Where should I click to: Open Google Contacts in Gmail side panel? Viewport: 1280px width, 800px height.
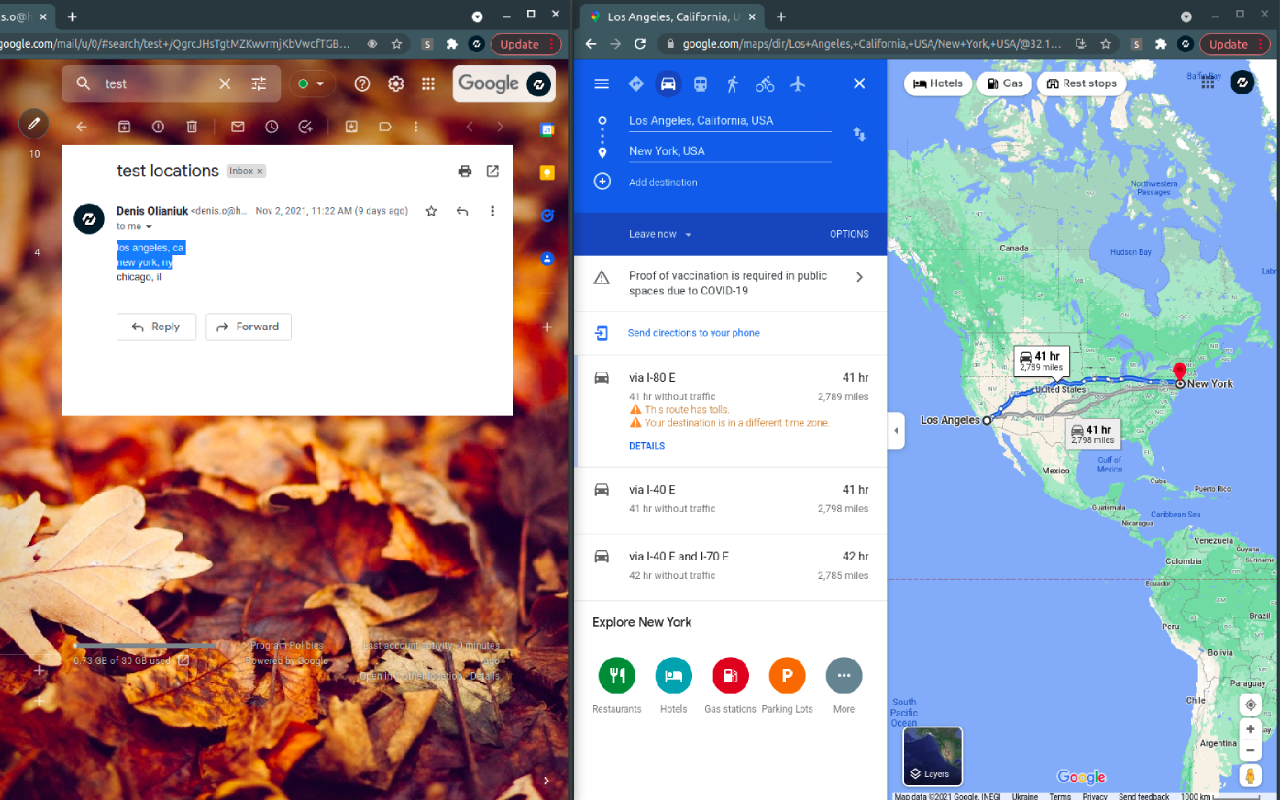547,258
